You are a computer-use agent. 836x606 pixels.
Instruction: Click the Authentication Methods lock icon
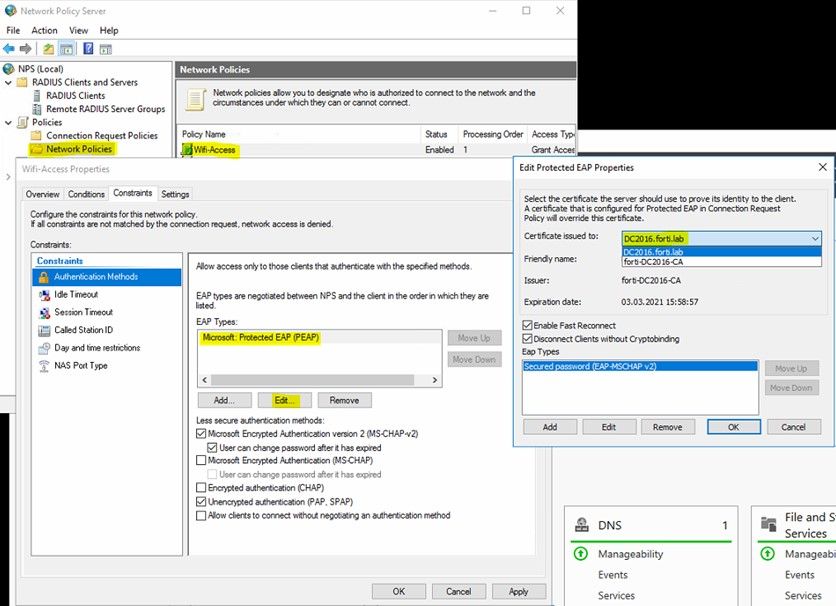pyautogui.click(x=44, y=277)
